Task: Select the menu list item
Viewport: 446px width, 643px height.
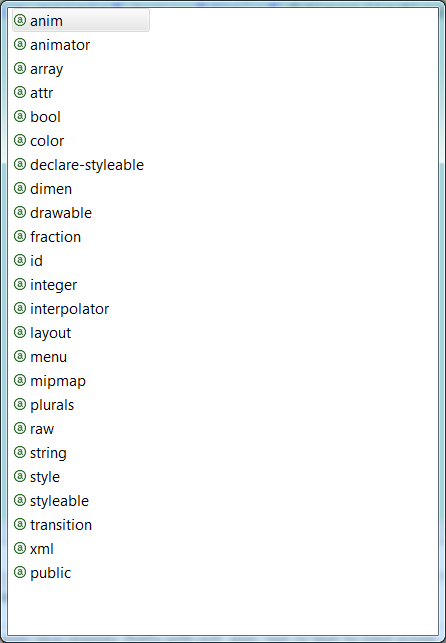Action: 48,357
